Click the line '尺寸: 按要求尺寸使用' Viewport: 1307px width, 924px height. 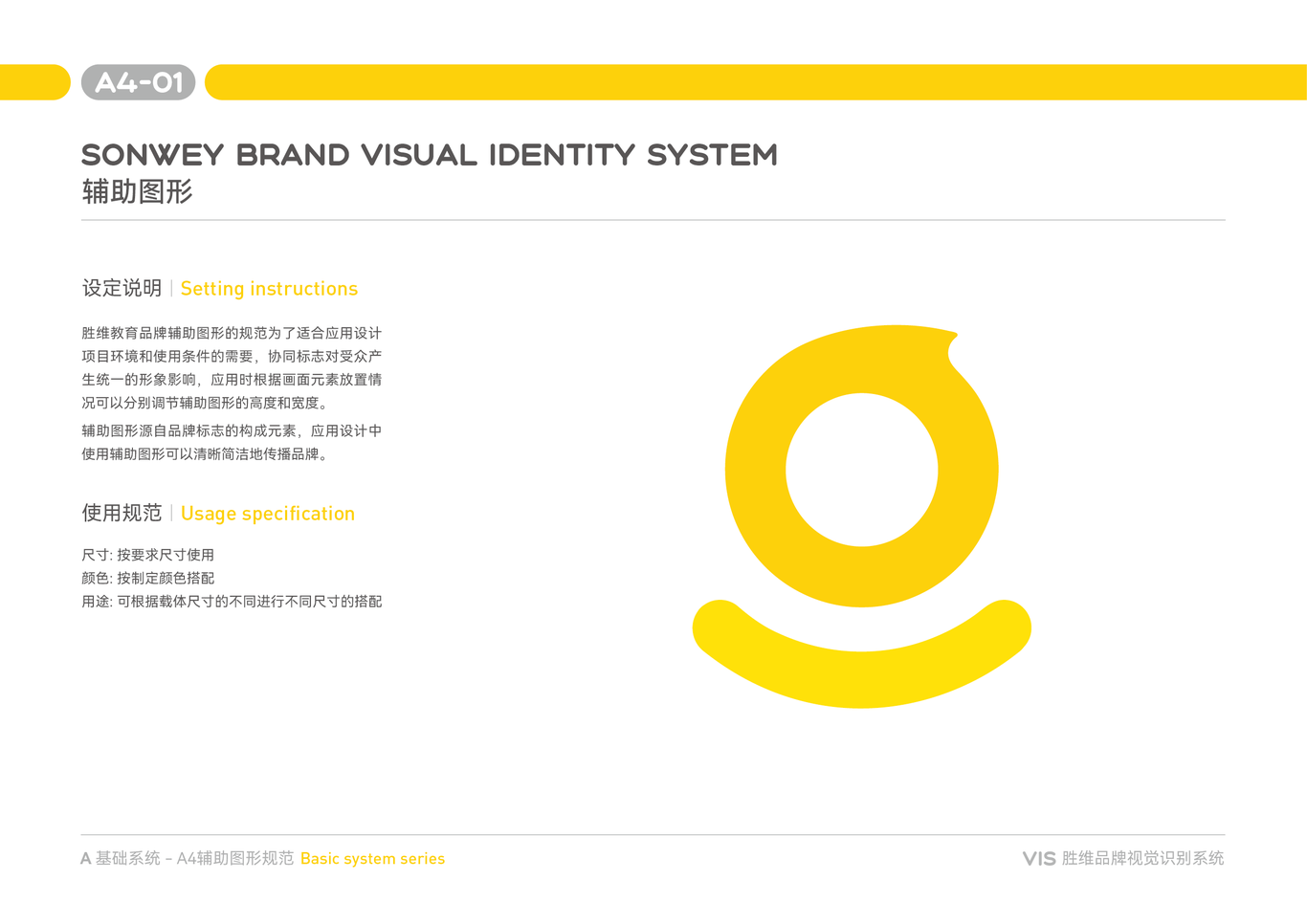coord(147,555)
